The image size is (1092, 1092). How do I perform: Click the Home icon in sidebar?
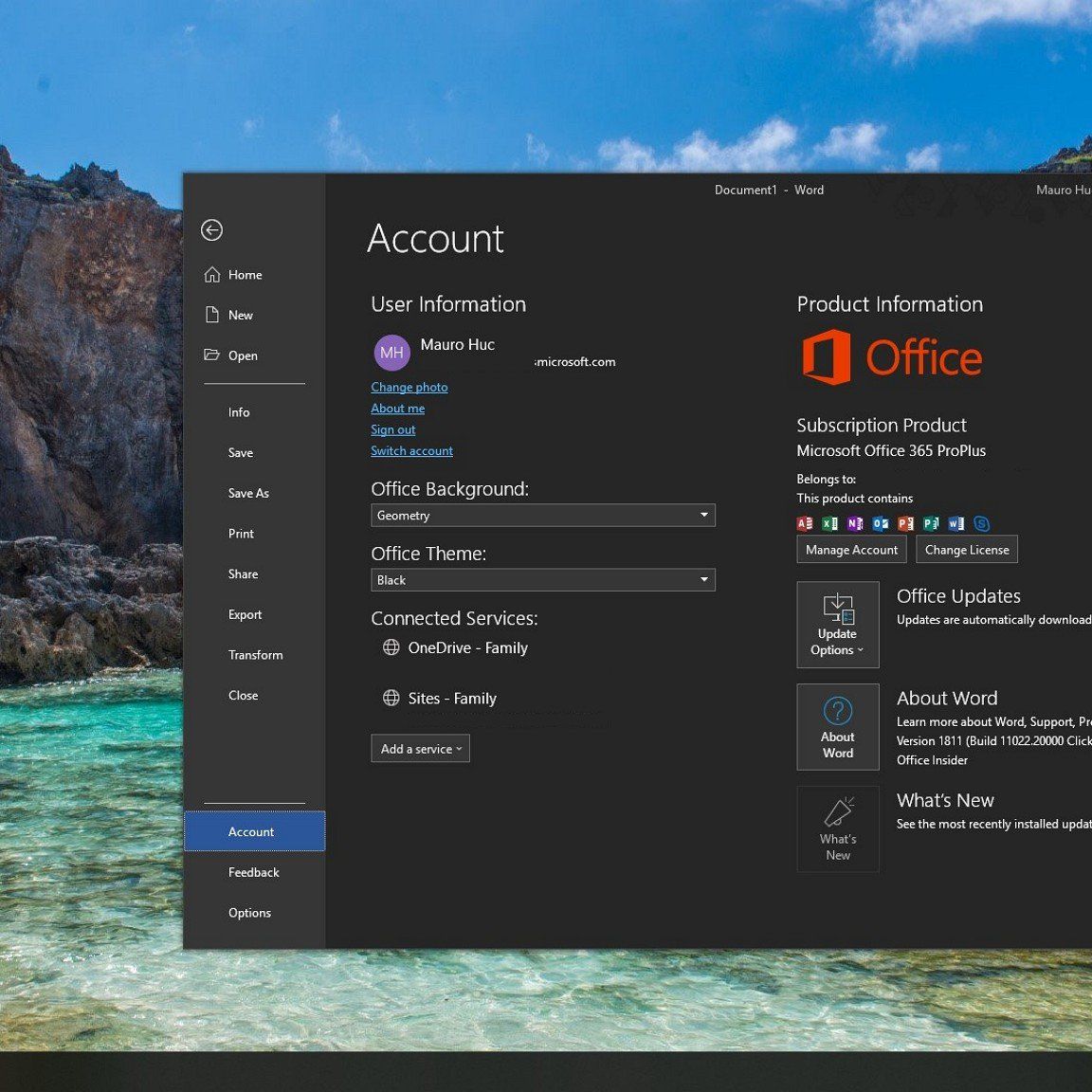[x=212, y=275]
